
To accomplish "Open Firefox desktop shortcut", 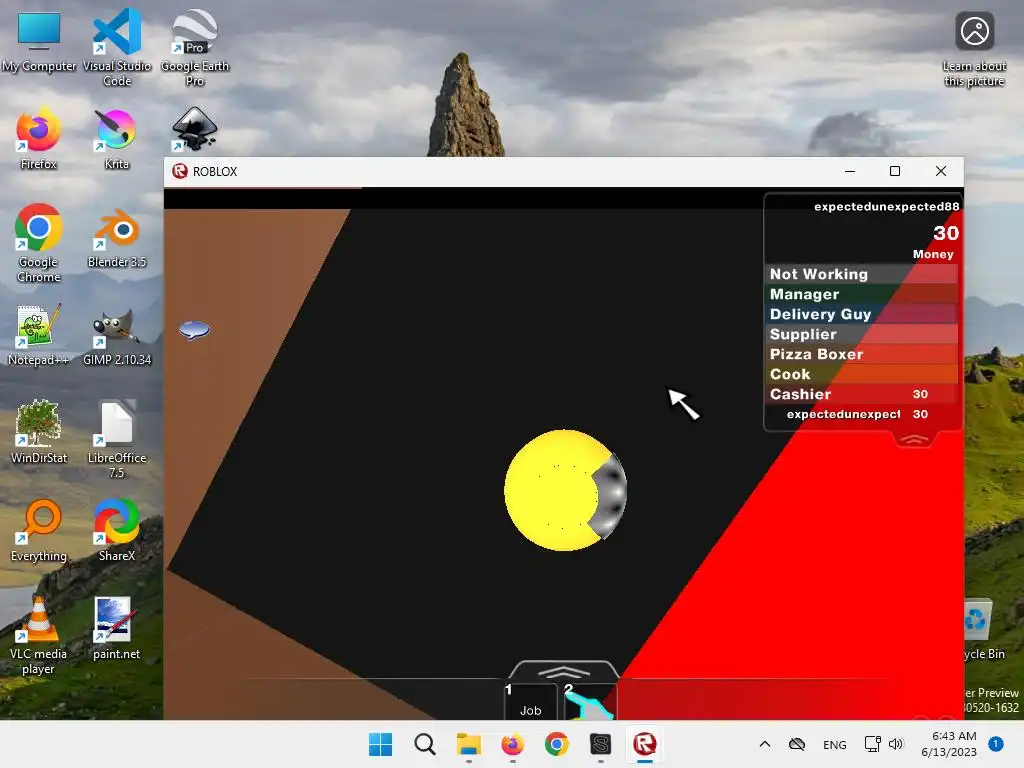I will (39, 139).
